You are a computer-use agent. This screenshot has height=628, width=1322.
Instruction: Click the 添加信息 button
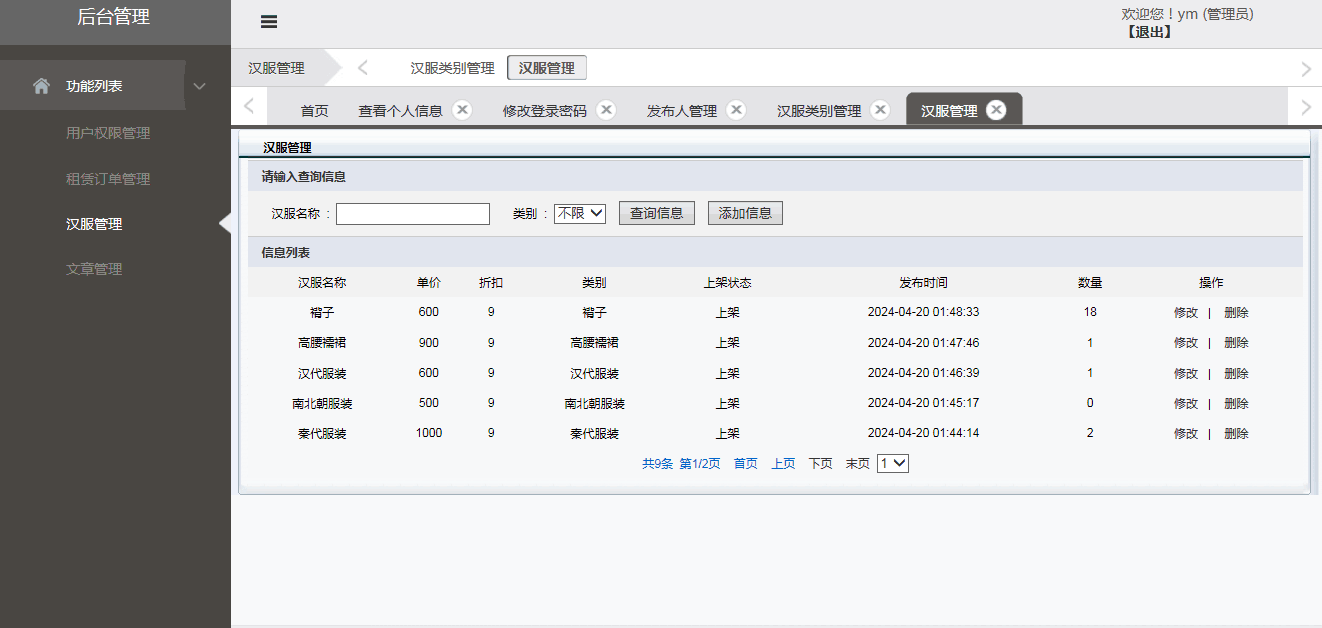pos(745,213)
